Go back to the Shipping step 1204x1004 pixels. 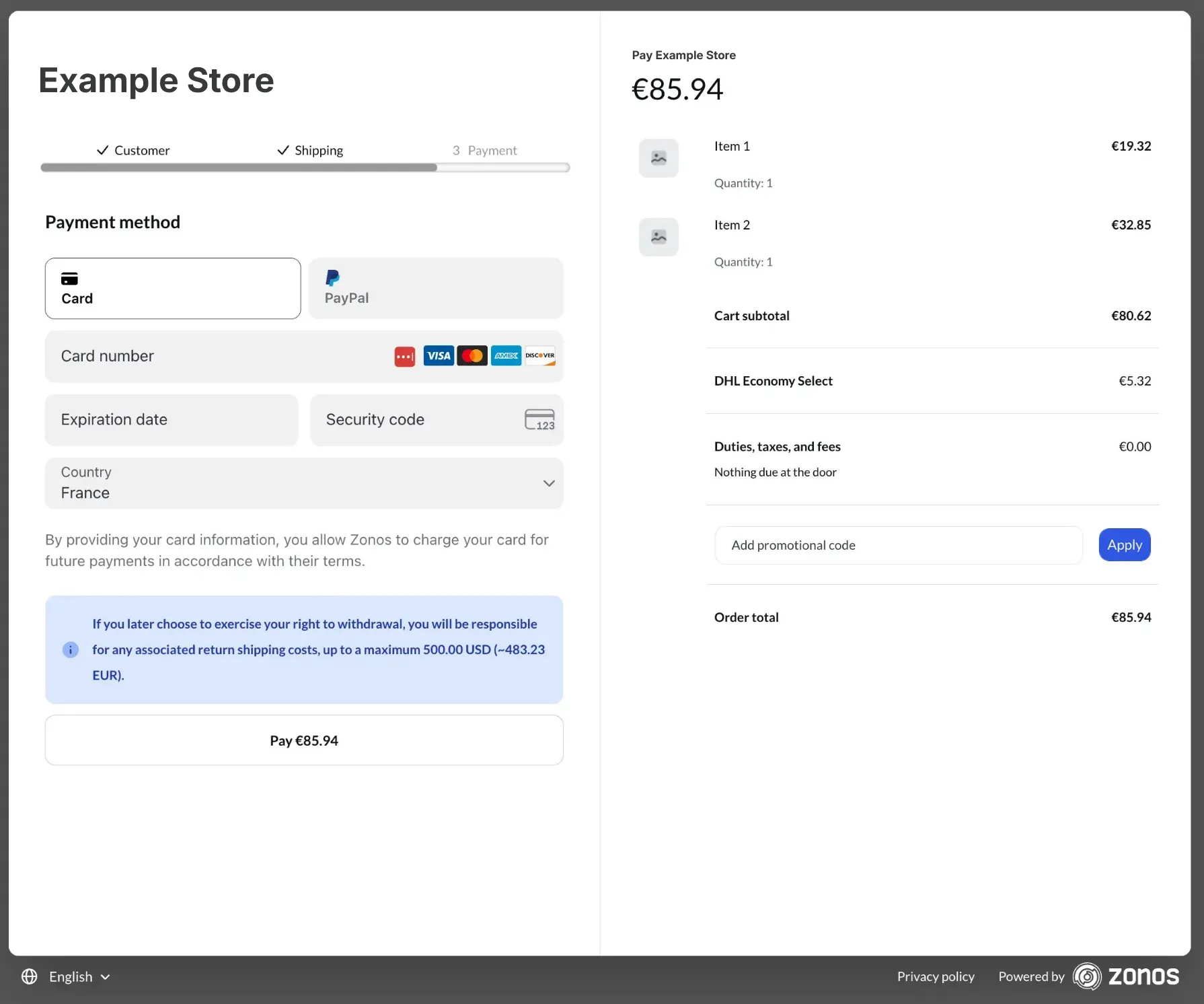pos(310,150)
